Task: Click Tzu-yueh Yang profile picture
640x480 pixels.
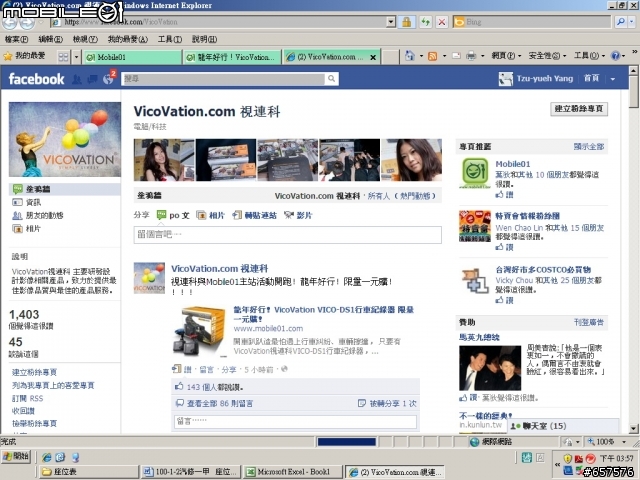Action: (506, 79)
